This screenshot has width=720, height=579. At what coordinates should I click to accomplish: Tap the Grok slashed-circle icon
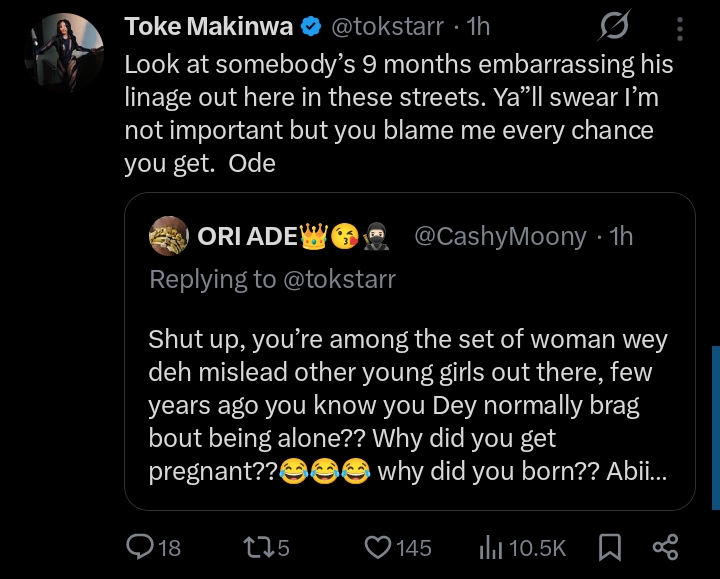(x=614, y=29)
